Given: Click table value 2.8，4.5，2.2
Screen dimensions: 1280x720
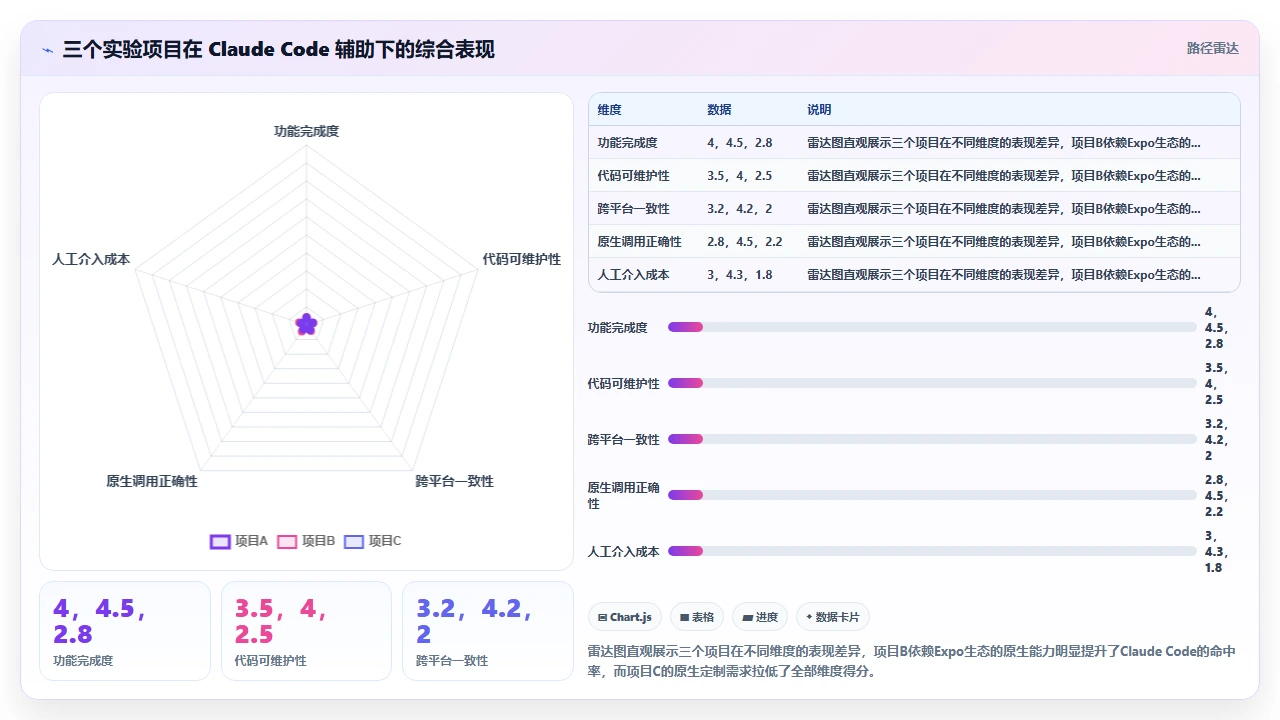Looking at the screenshot, I should [745, 242].
